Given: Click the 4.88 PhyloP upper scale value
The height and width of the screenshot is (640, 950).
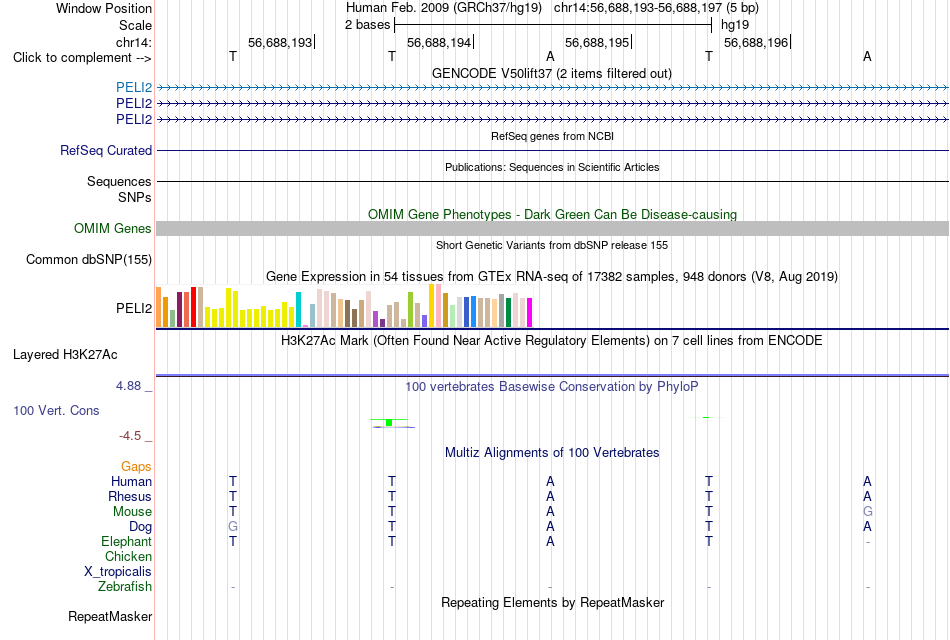Looking at the screenshot, I should 128,385.
